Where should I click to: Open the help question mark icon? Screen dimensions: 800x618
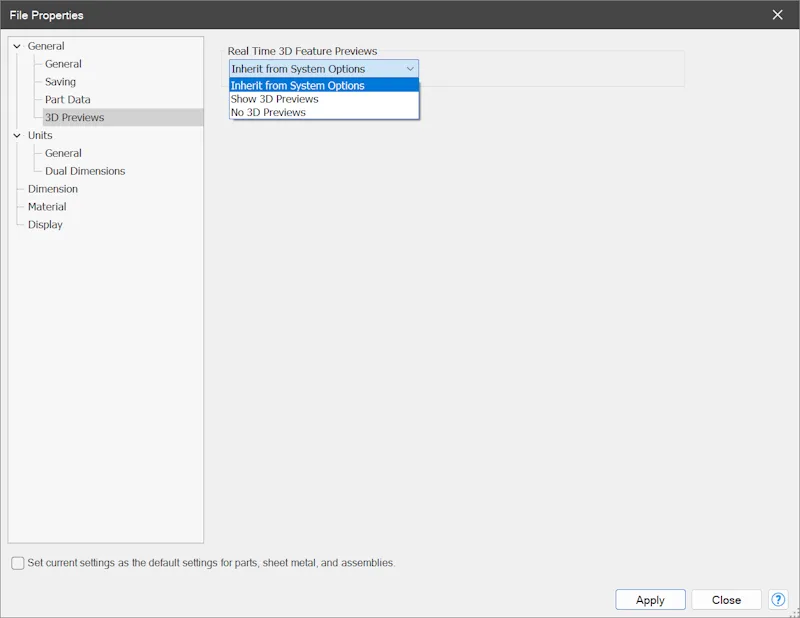pos(778,600)
